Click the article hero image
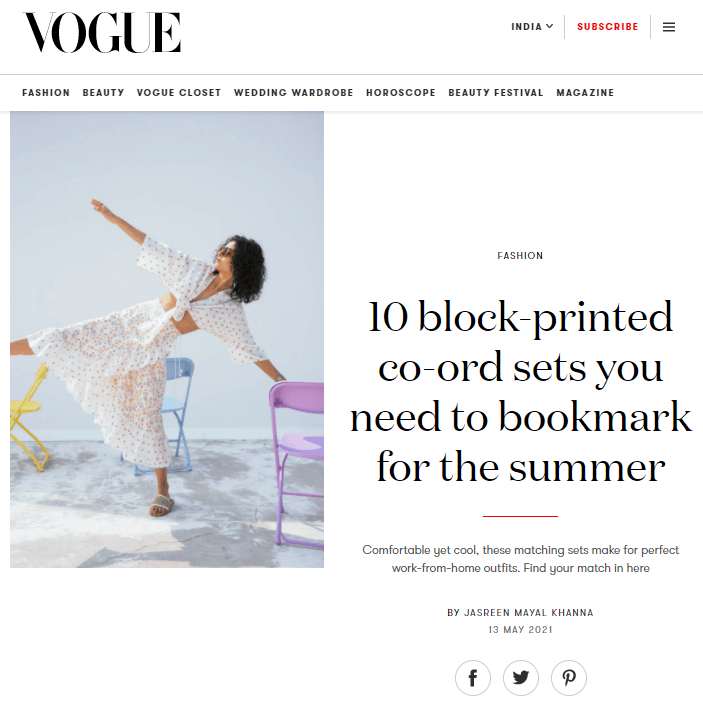The height and width of the screenshot is (703, 703). [167, 339]
